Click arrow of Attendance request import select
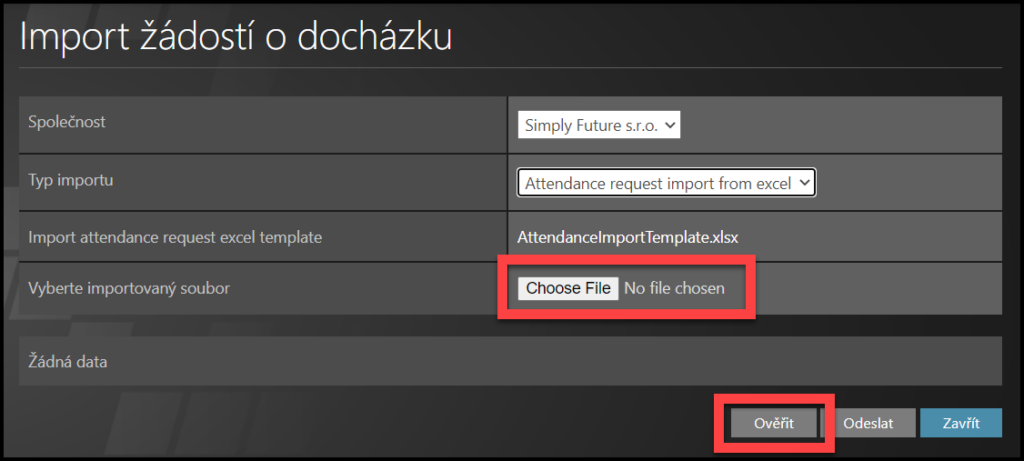 [805, 183]
